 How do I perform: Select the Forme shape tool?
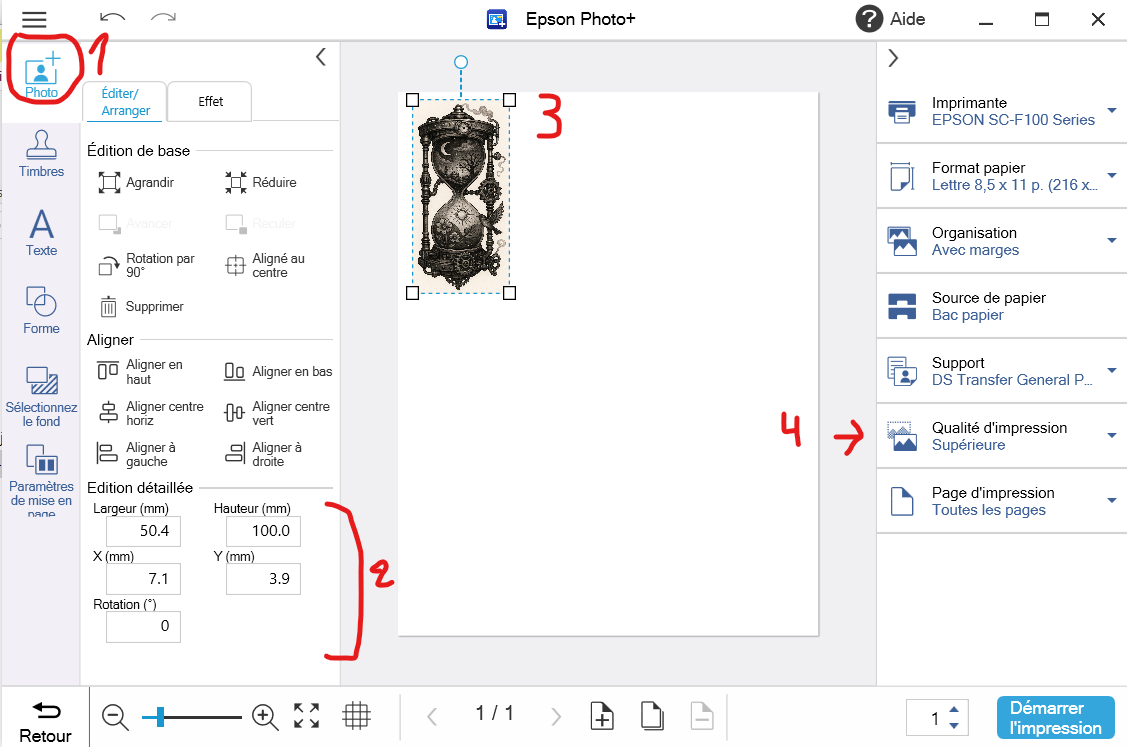click(x=41, y=310)
